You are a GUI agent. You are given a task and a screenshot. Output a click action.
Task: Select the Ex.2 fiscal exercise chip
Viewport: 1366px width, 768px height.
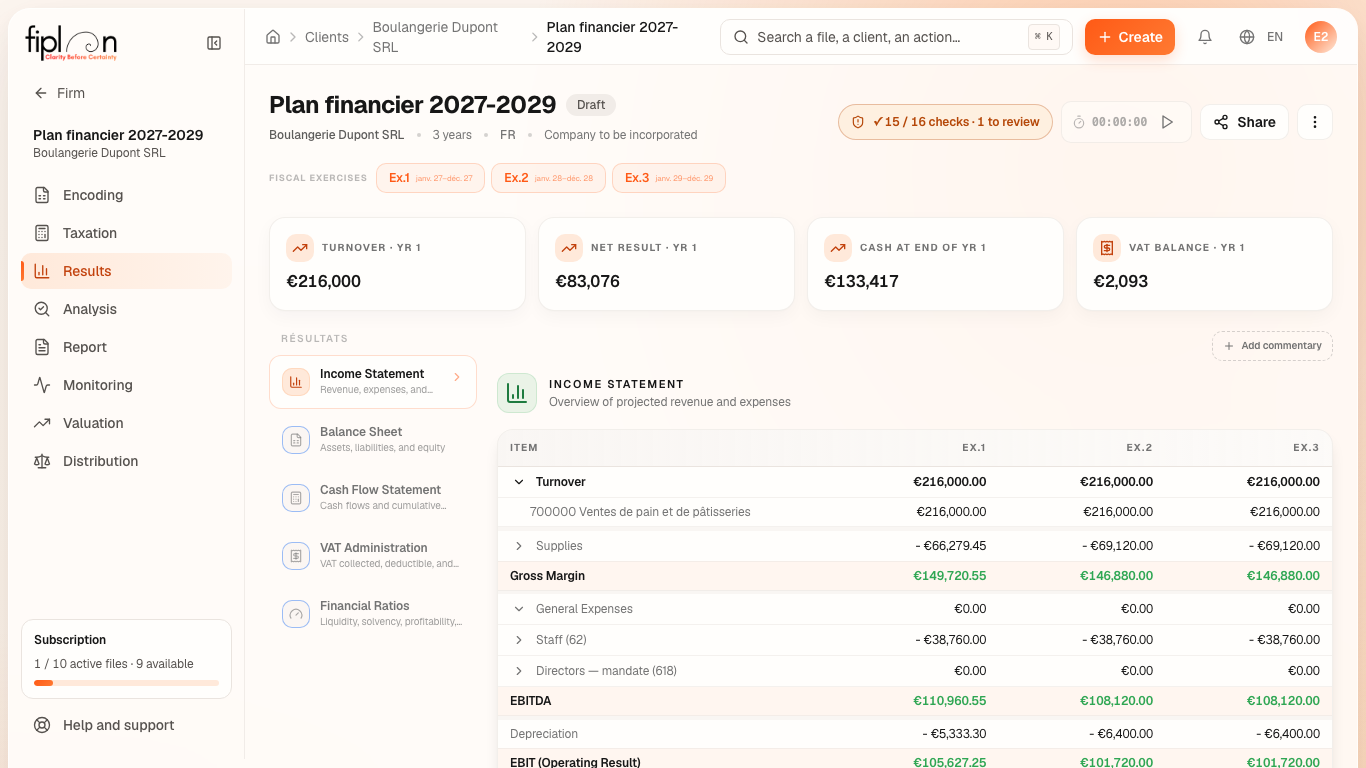(x=548, y=178)
